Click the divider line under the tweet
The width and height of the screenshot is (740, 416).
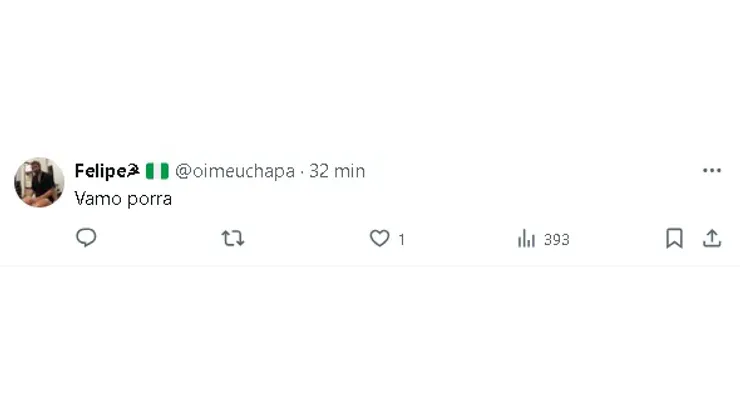[370, 266]
